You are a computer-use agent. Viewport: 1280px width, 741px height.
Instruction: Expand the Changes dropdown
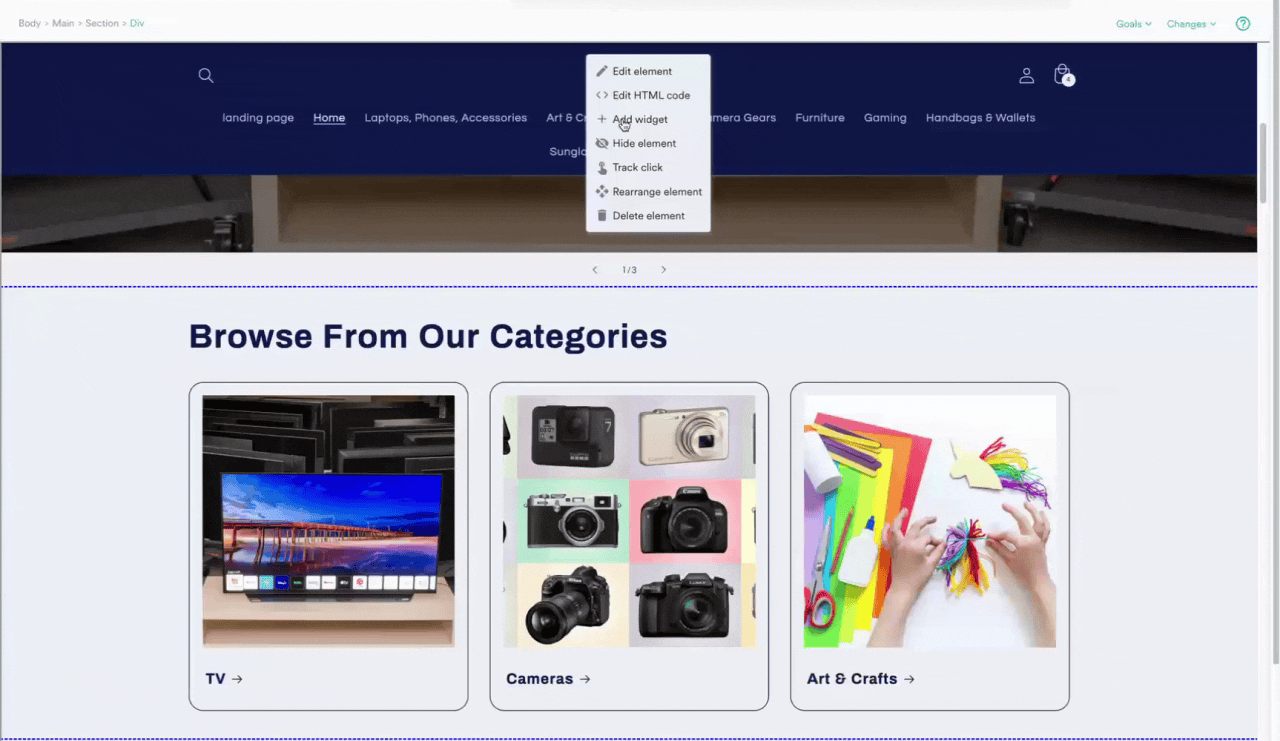pos(1190,23)
